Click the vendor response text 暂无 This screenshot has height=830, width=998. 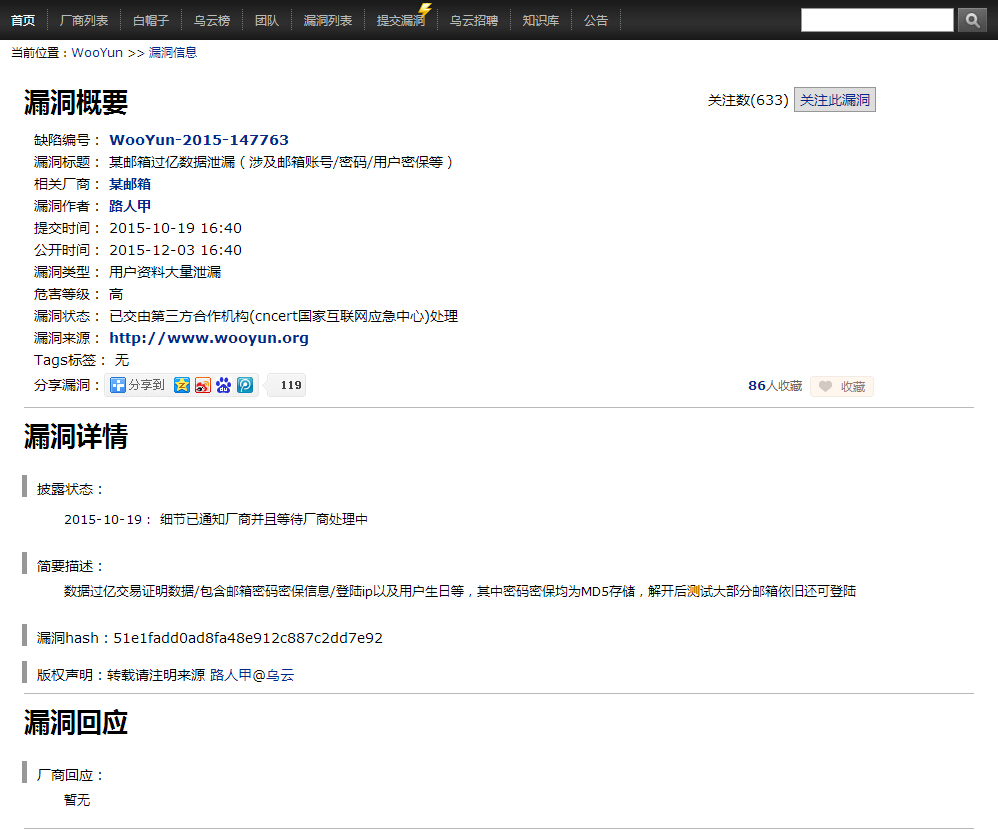[77, 800]
